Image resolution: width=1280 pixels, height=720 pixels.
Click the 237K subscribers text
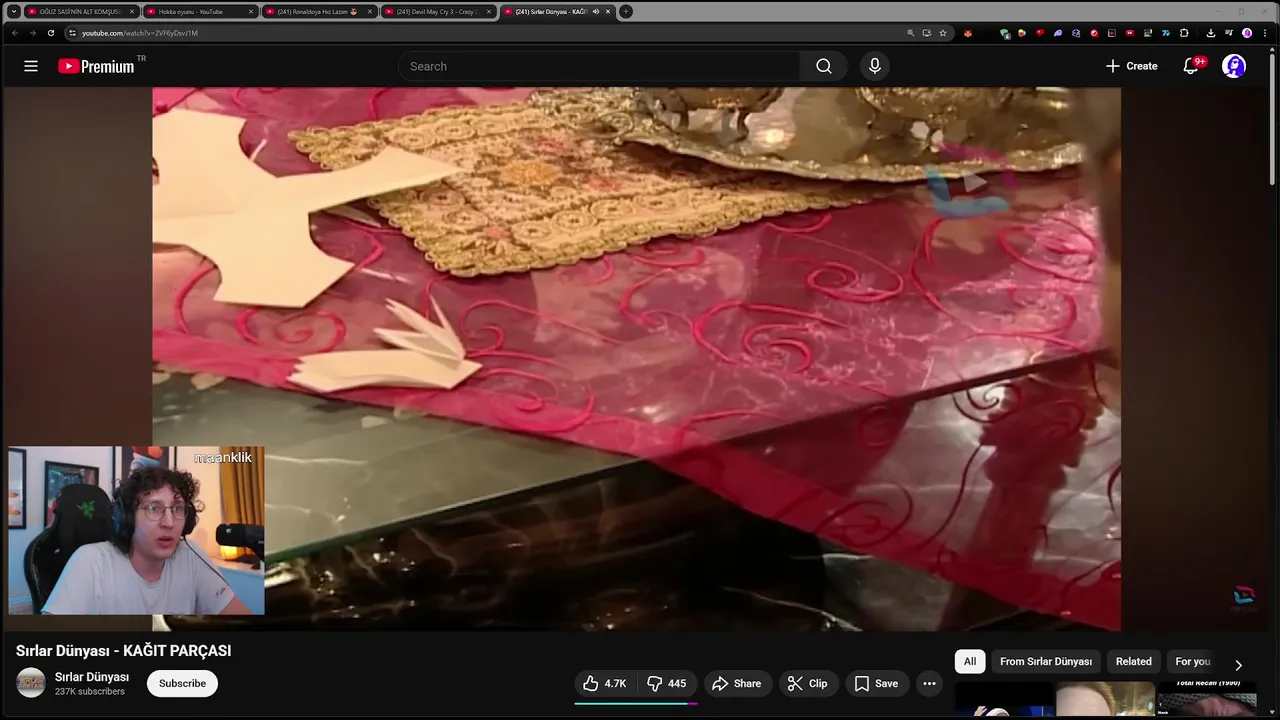click(x=90, y=692)
